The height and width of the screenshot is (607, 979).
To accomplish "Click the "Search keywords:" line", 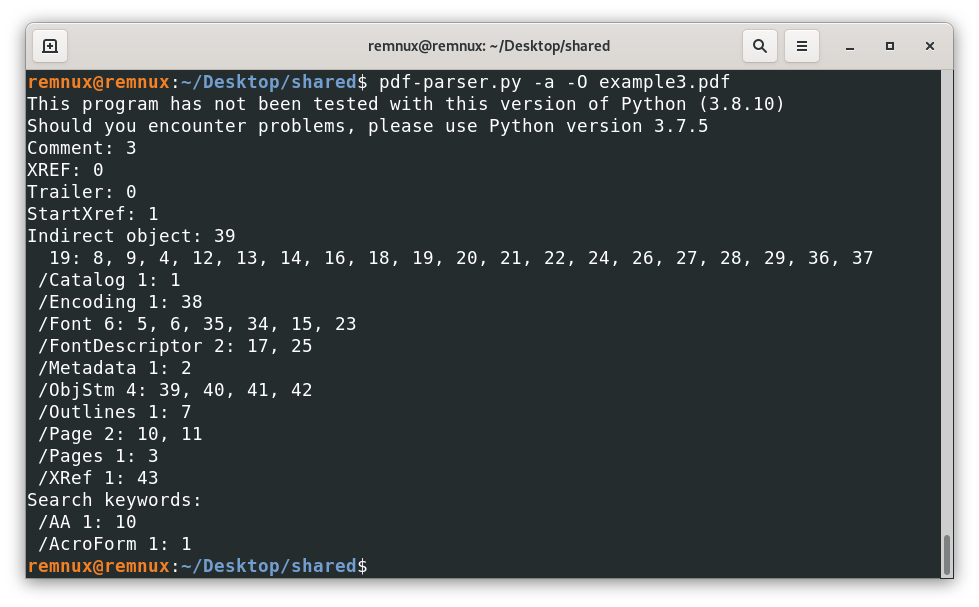I will click(x=114, y=500).
